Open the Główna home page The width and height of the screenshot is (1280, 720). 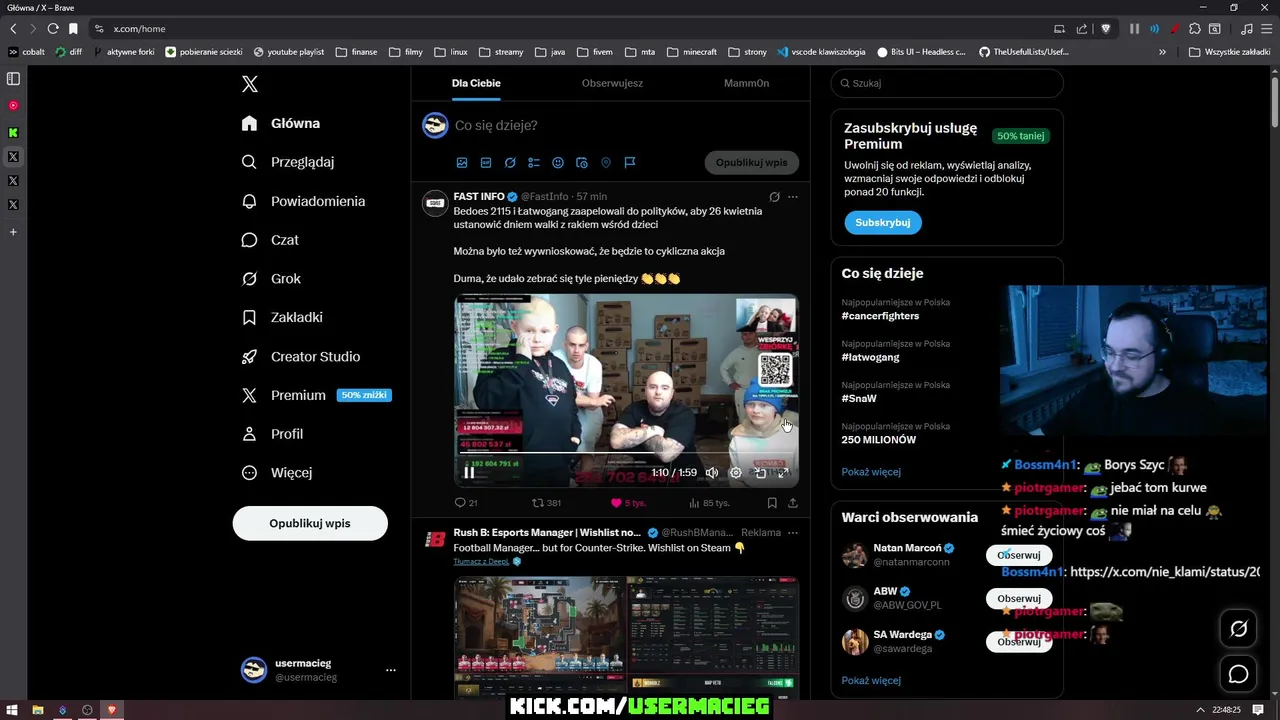(281, 123)
